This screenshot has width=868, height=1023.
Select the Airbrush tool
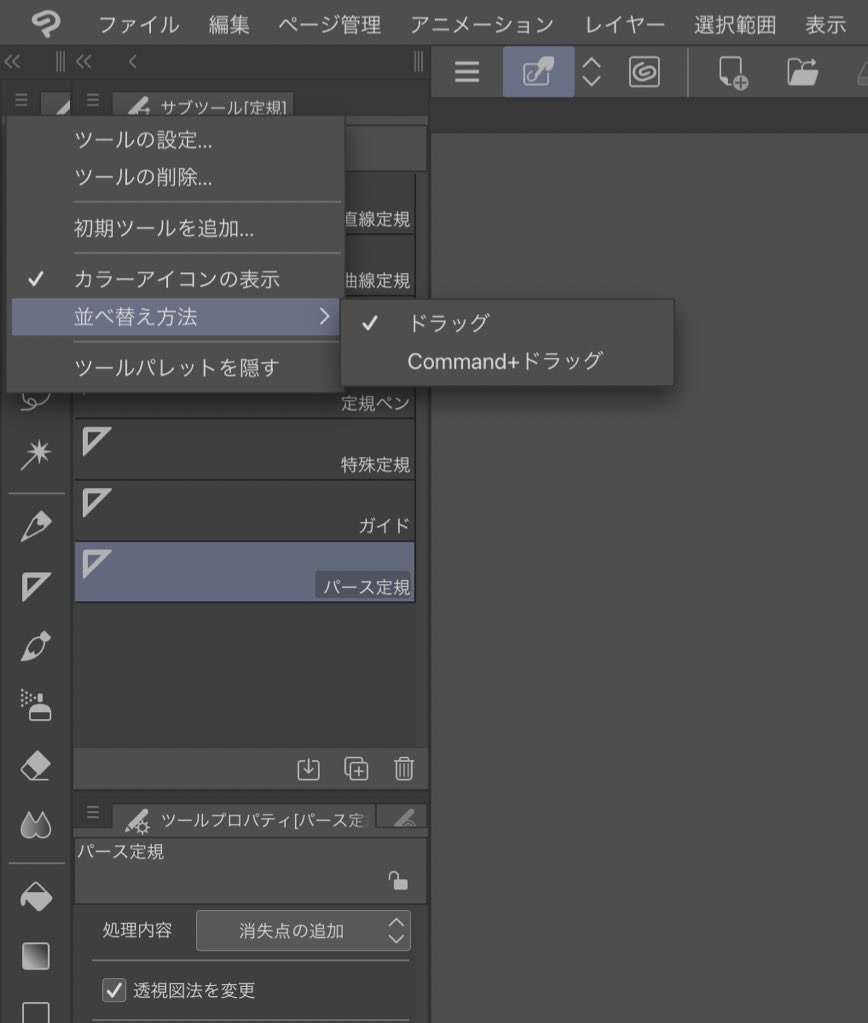pyautogui.click(x=35, y=706)
